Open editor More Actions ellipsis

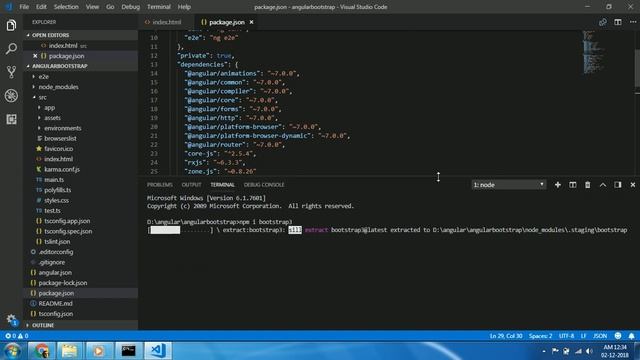pyautogui.click(x=633, y=22)
